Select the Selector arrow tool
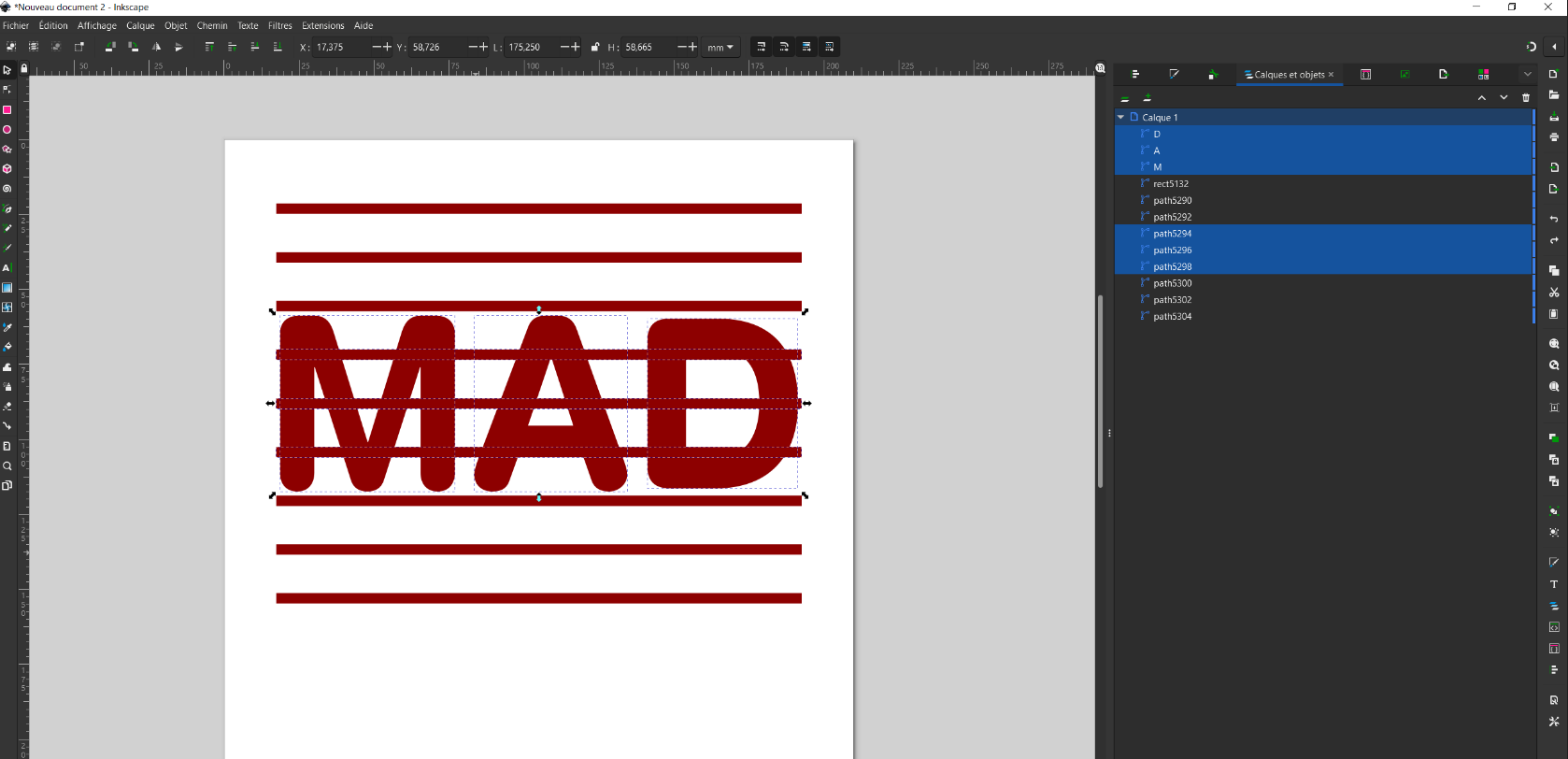 click(7, 70)
